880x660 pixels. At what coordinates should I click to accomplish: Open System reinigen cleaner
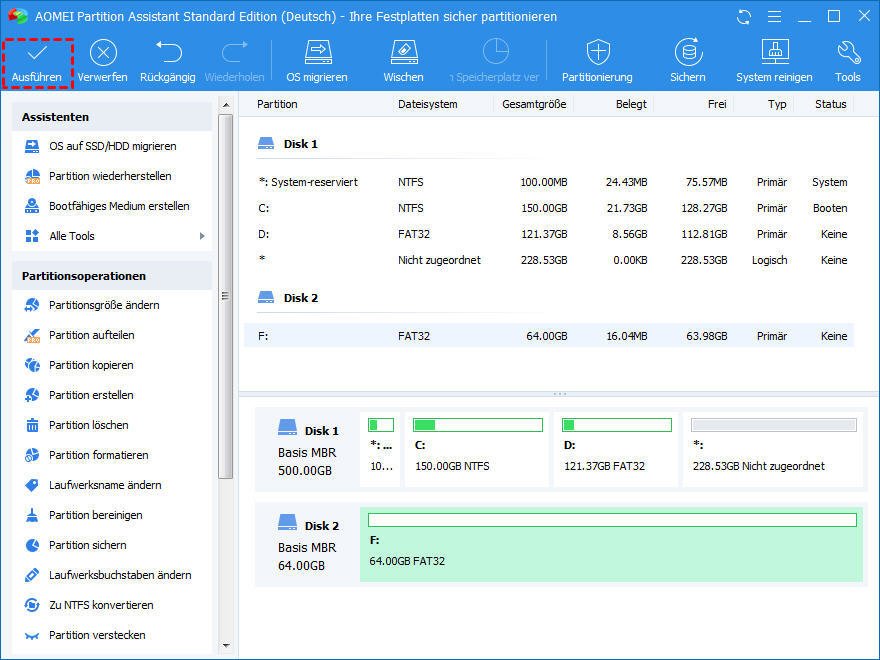point(774,53)
